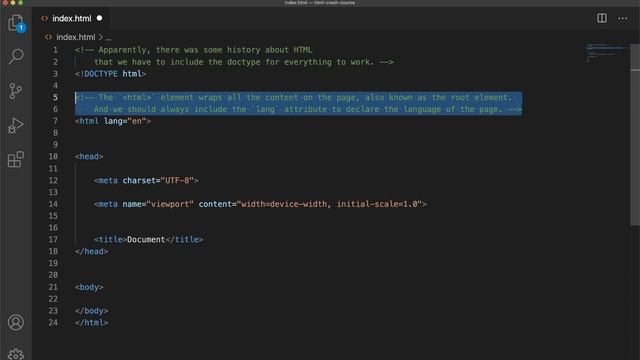Click the closing </body> tag

coord(91,311)
